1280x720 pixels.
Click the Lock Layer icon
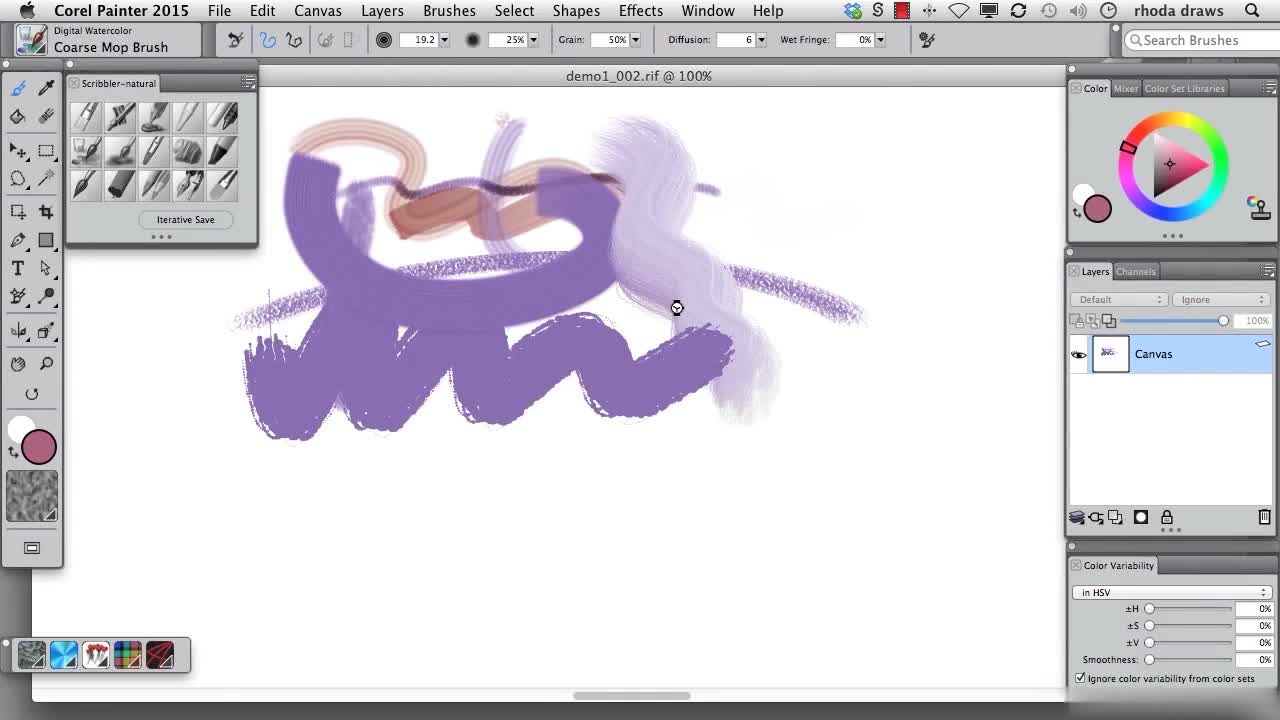(x=1166, y=517)
